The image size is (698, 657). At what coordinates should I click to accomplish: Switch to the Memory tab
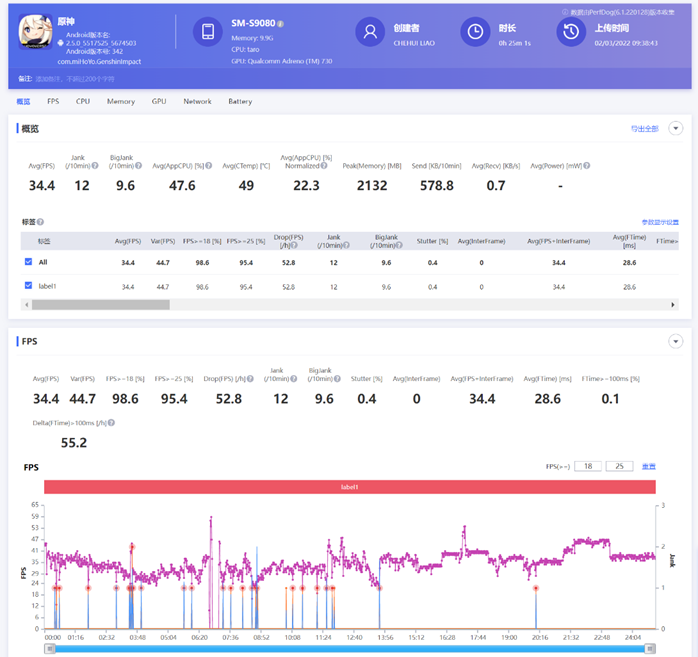pyautogui.click(x=121, y=101)
